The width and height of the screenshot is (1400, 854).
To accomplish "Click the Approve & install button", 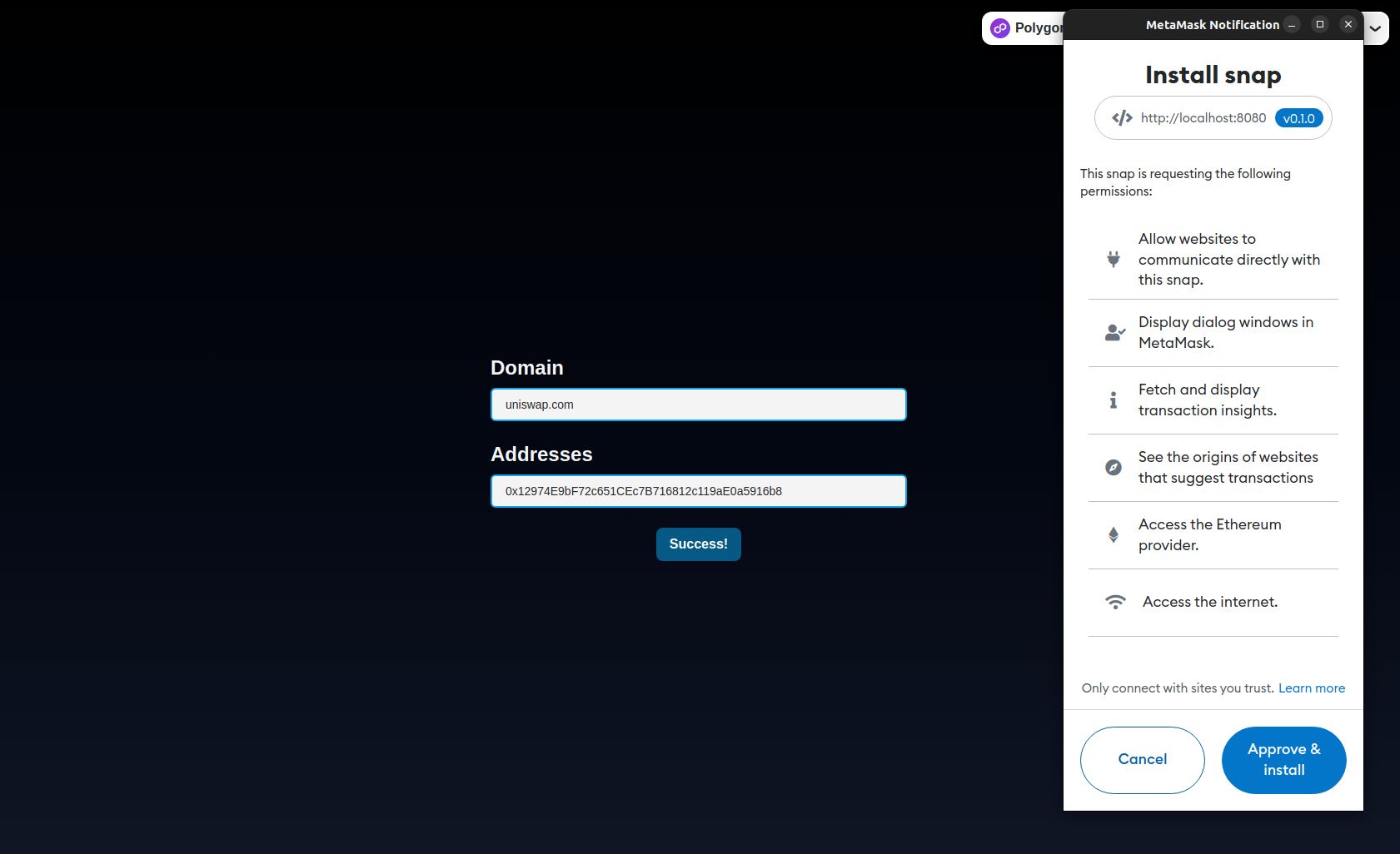I will click(1283, 759).
